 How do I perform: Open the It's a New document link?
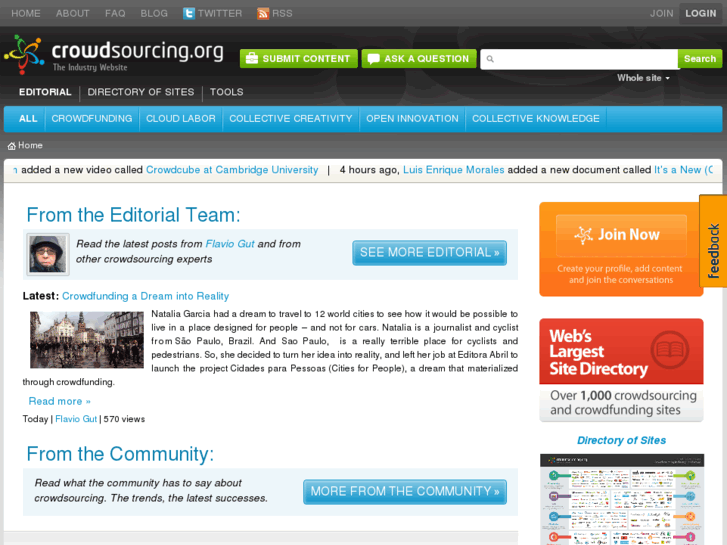coord(683,170)
